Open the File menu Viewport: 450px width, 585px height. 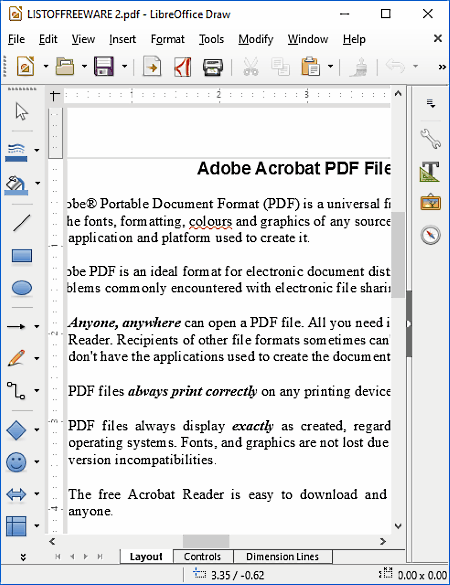click(16, 39)
